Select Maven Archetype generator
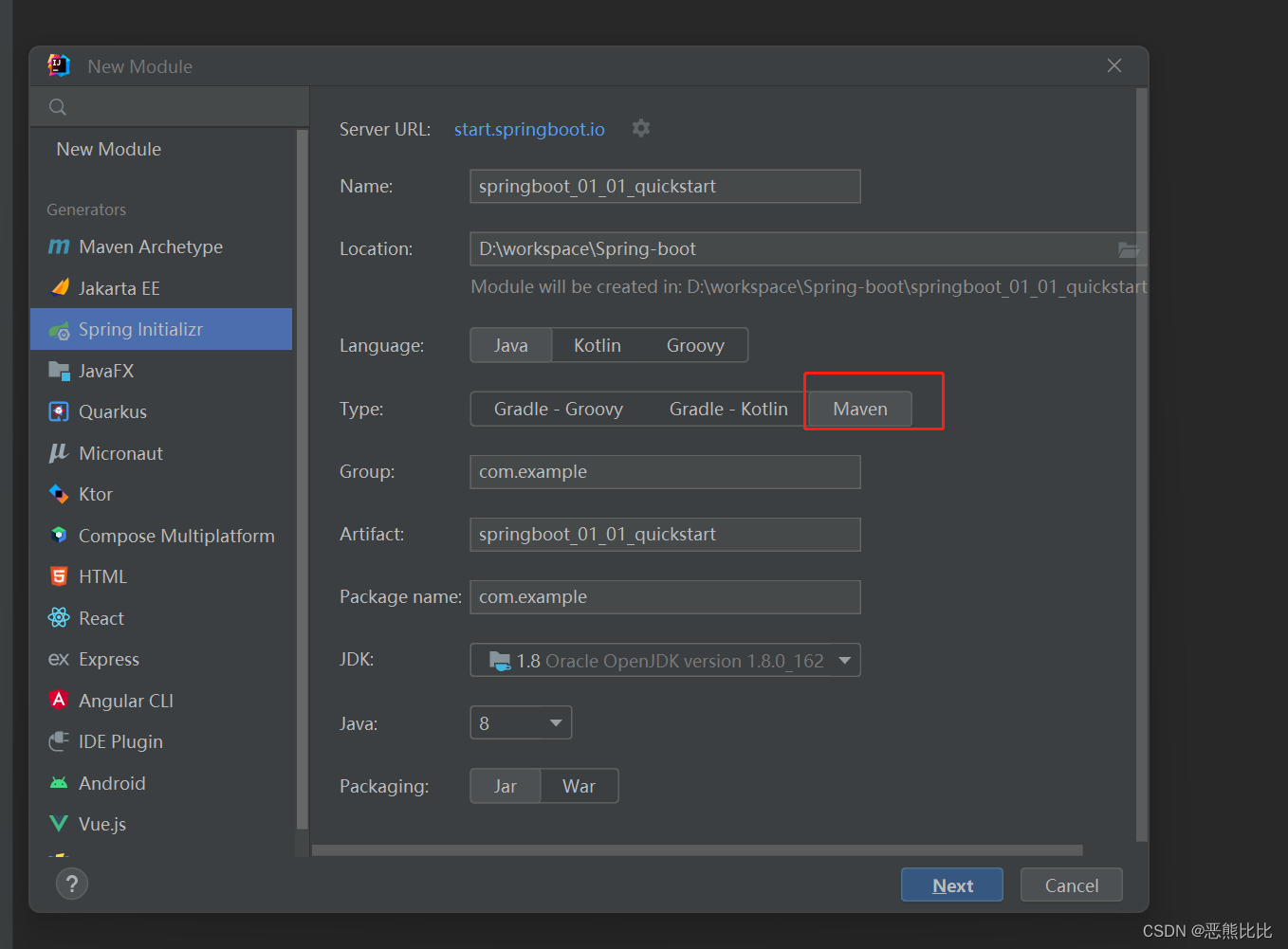Image resolution: width=1288 pixels, height=949 pixels. 161,246
